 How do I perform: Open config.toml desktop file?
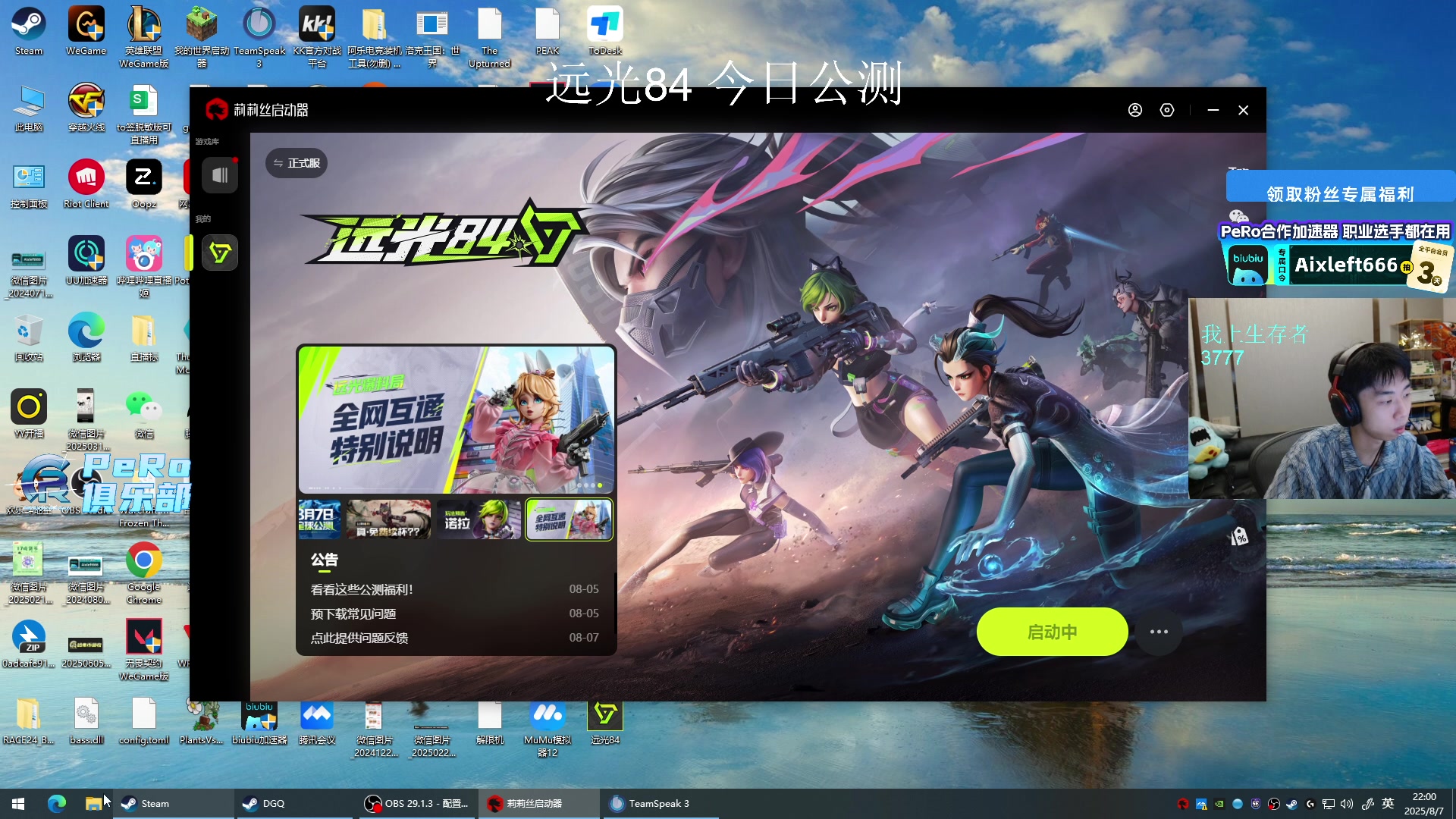tap(144, 720)
